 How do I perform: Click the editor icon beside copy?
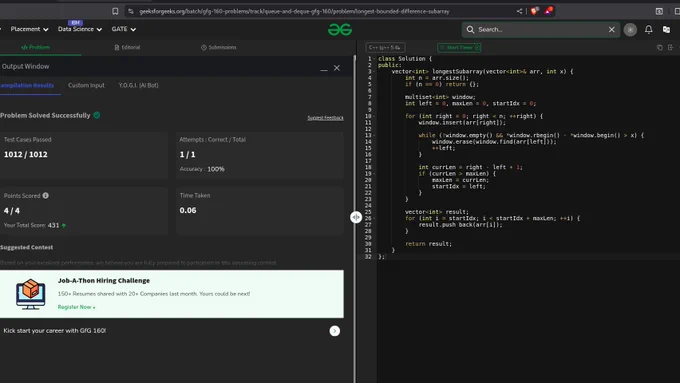click(x=670, y=47)
